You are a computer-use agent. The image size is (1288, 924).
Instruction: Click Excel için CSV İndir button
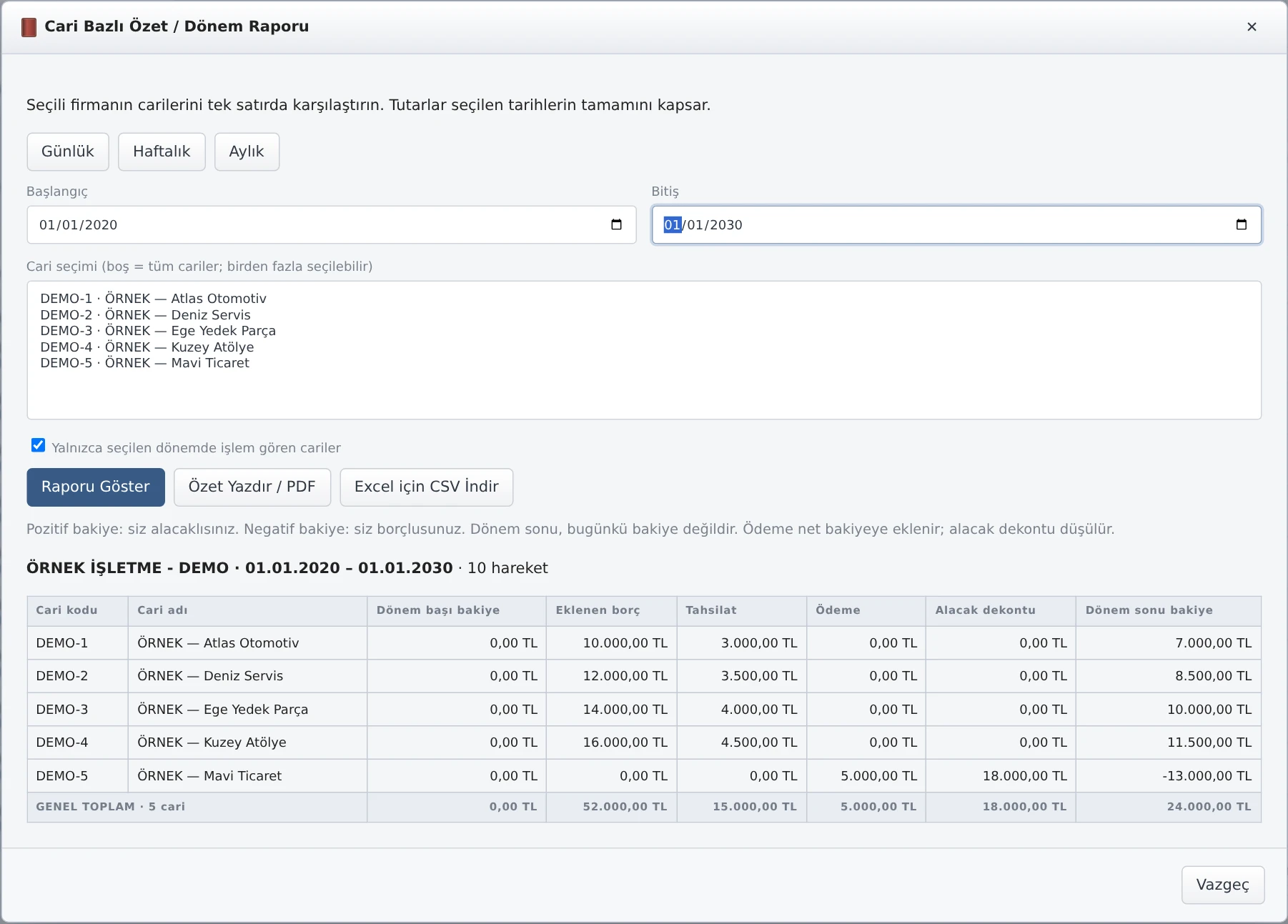click(427, 487)
